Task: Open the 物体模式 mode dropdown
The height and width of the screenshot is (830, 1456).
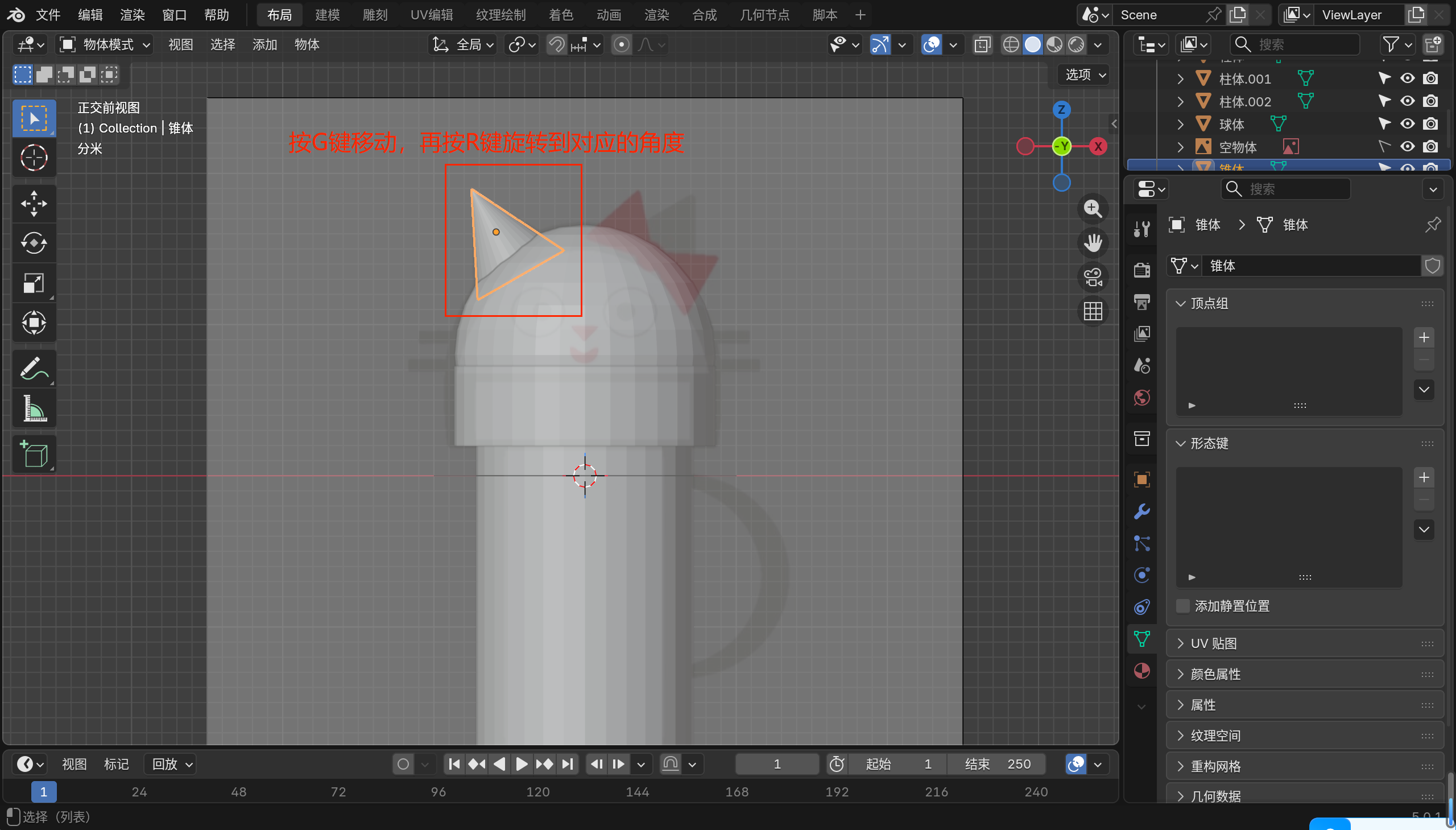Action: (x=106, y=44)
